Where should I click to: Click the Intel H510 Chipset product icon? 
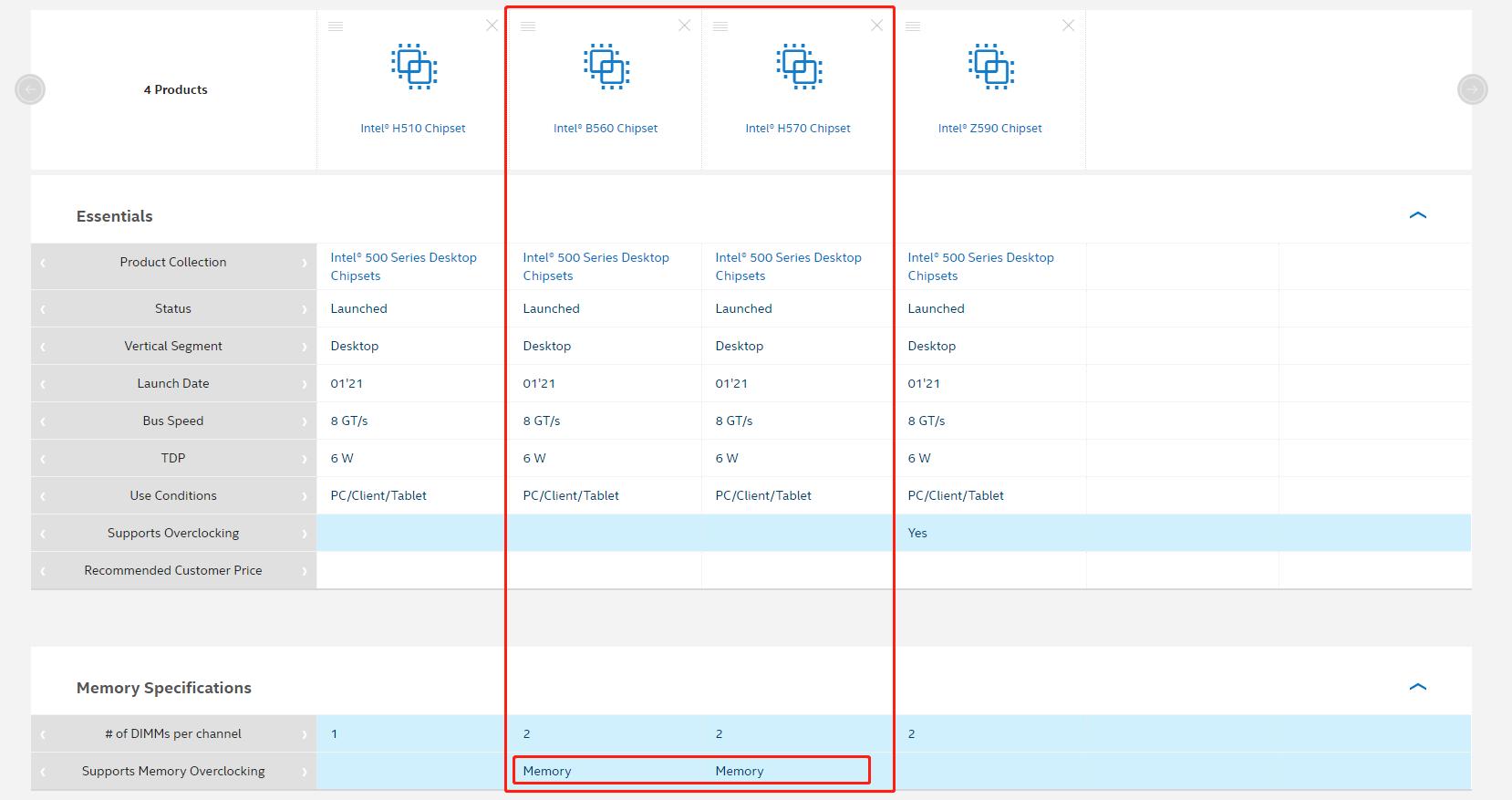(x=414, y=67)
